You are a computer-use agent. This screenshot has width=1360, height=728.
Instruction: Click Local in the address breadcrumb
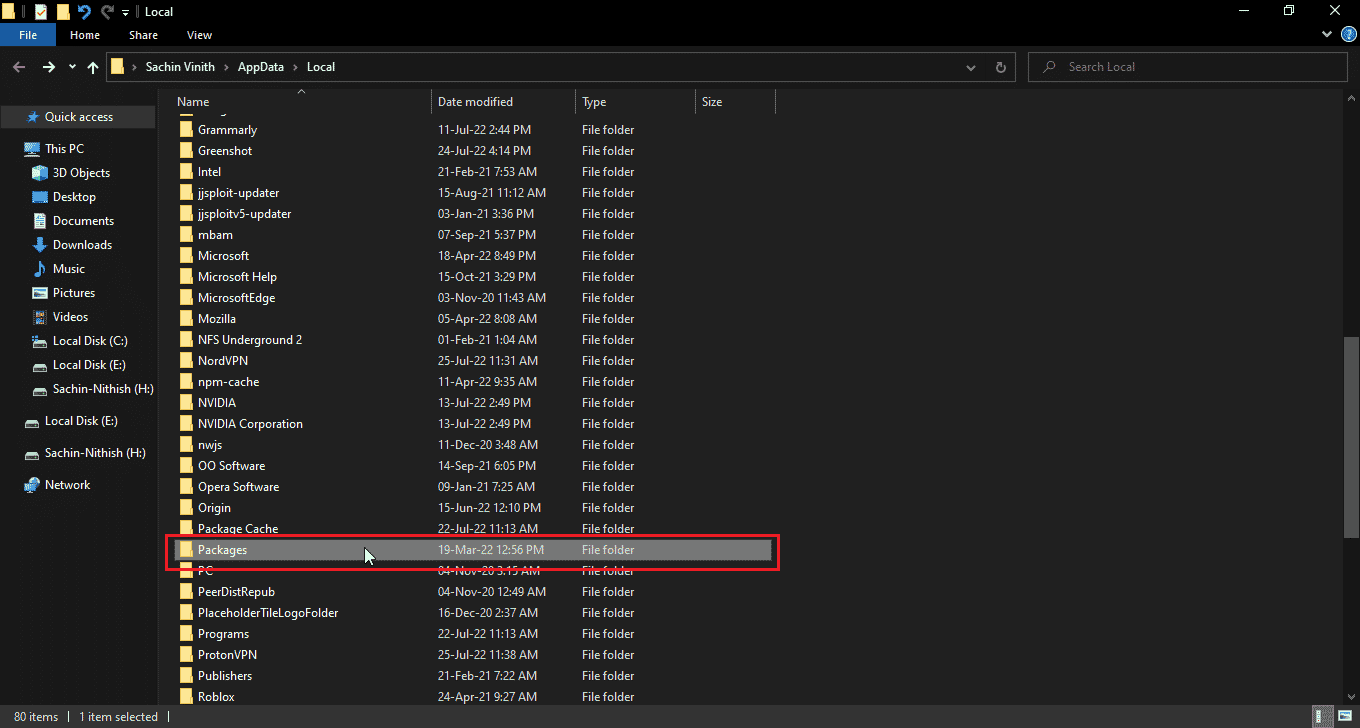pyautogui.click(x=321, y=67)
